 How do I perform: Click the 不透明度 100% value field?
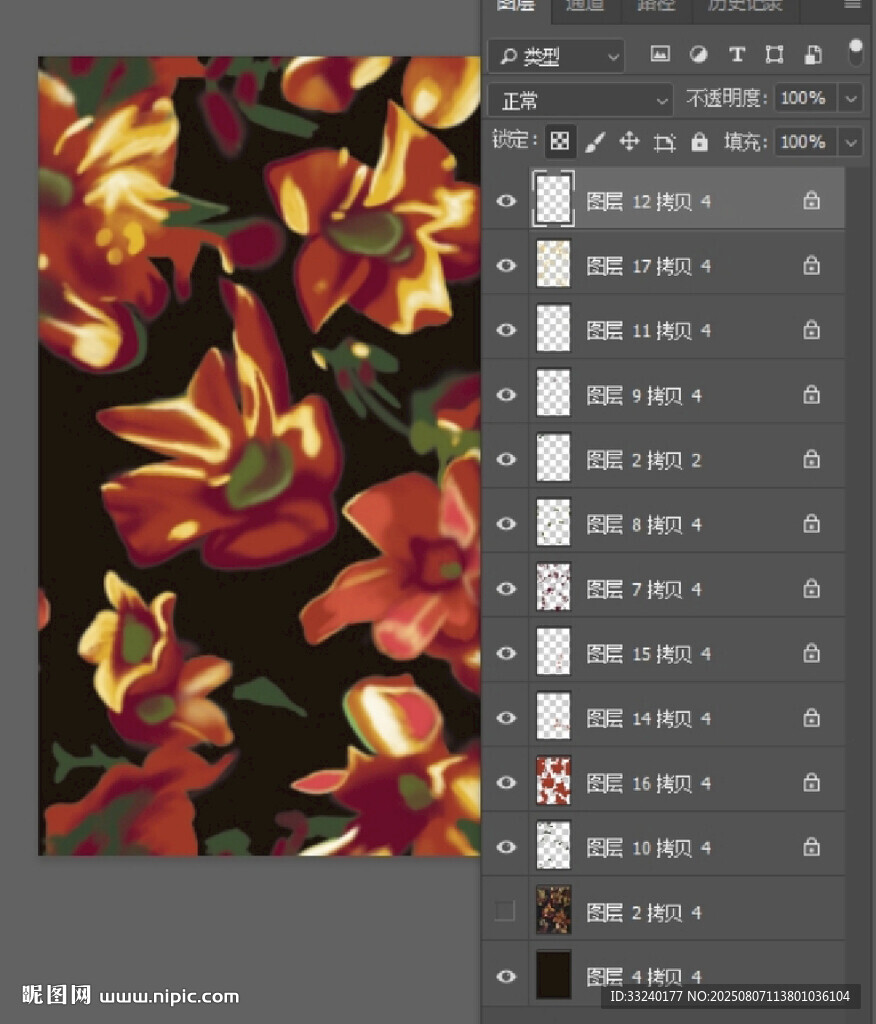[805, 99]
